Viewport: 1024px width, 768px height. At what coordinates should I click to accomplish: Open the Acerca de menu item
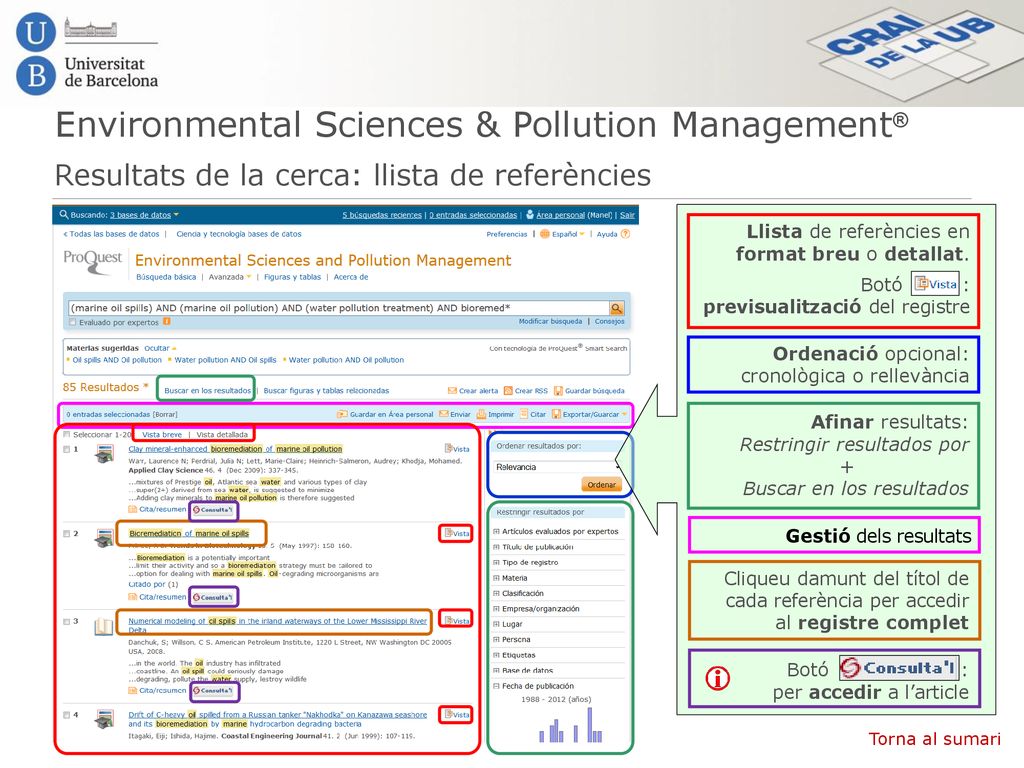351,277
